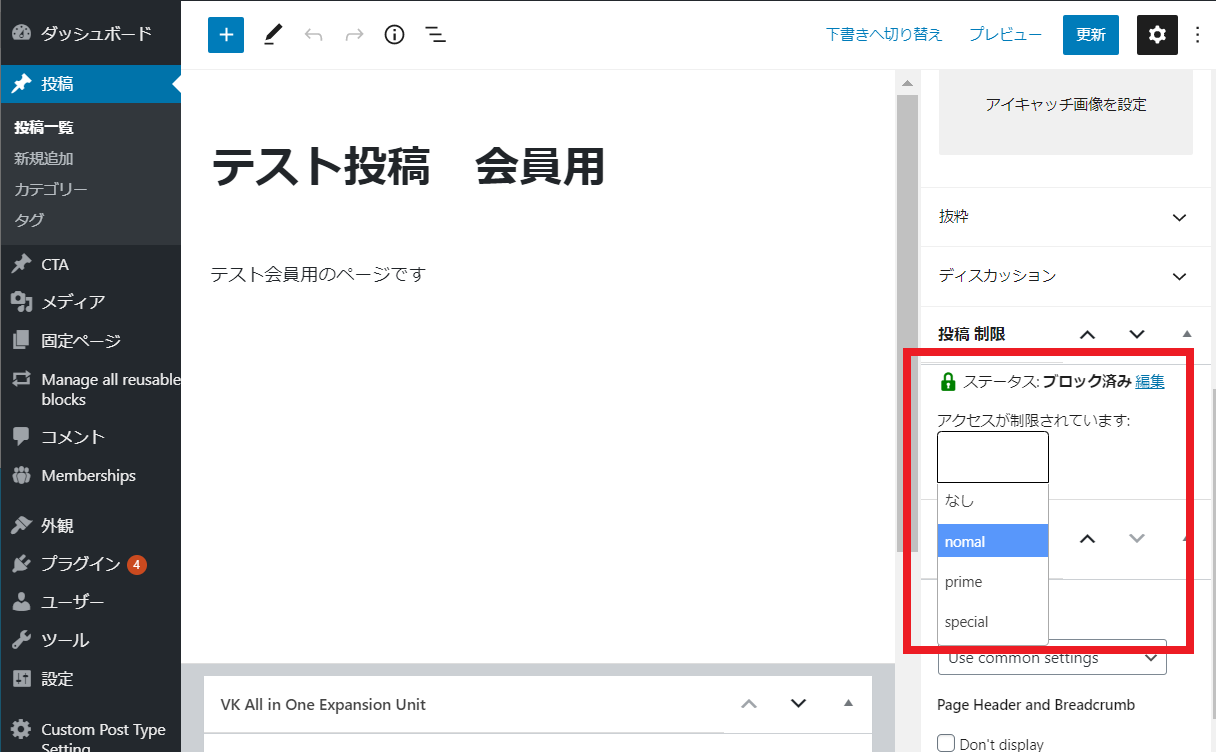The height and width of the screenshot is (752, 1216).
Task: Click the Custom Post Type Setting gear icon
Action: 21,730
